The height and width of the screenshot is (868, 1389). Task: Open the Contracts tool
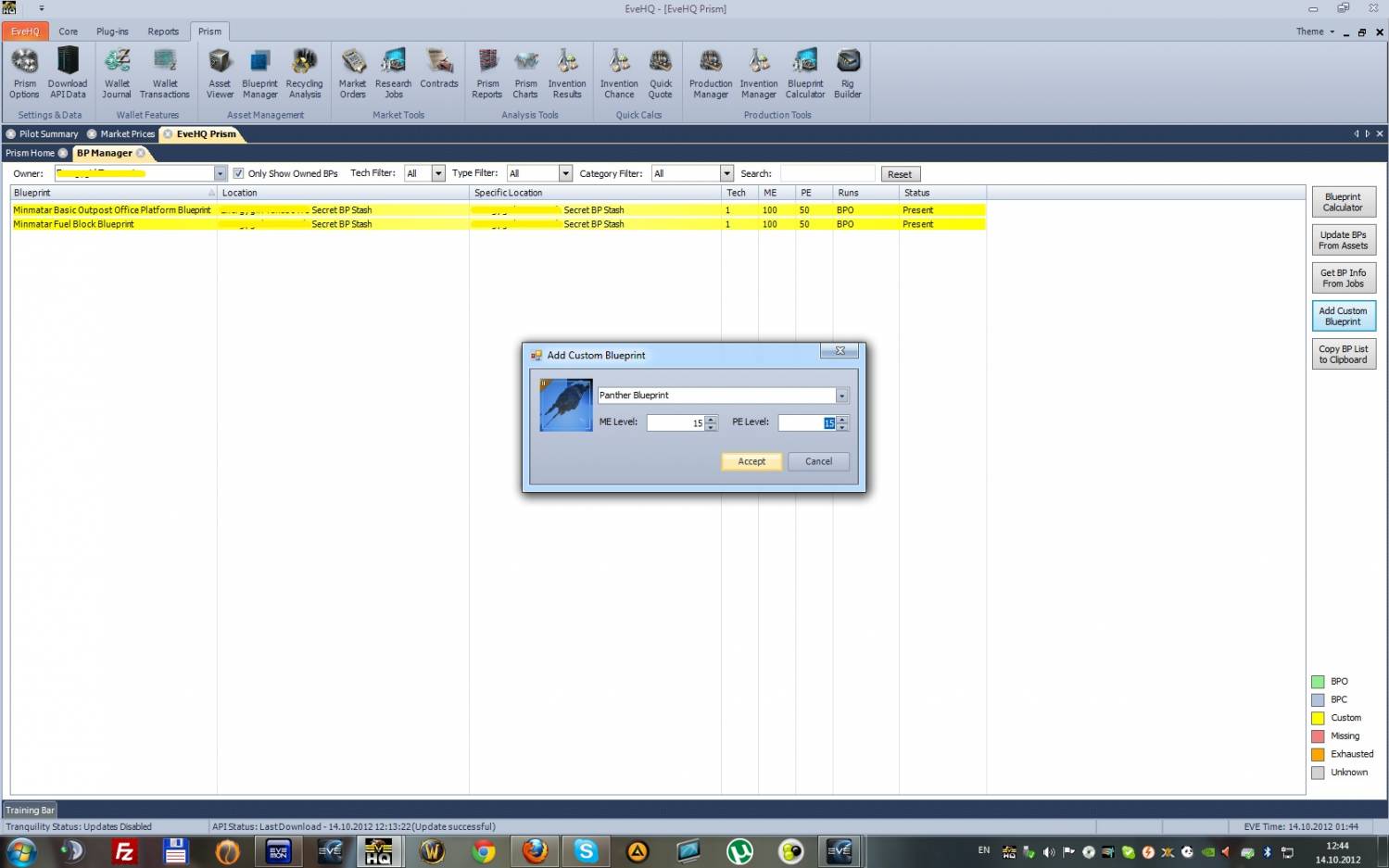coord(439,69)
